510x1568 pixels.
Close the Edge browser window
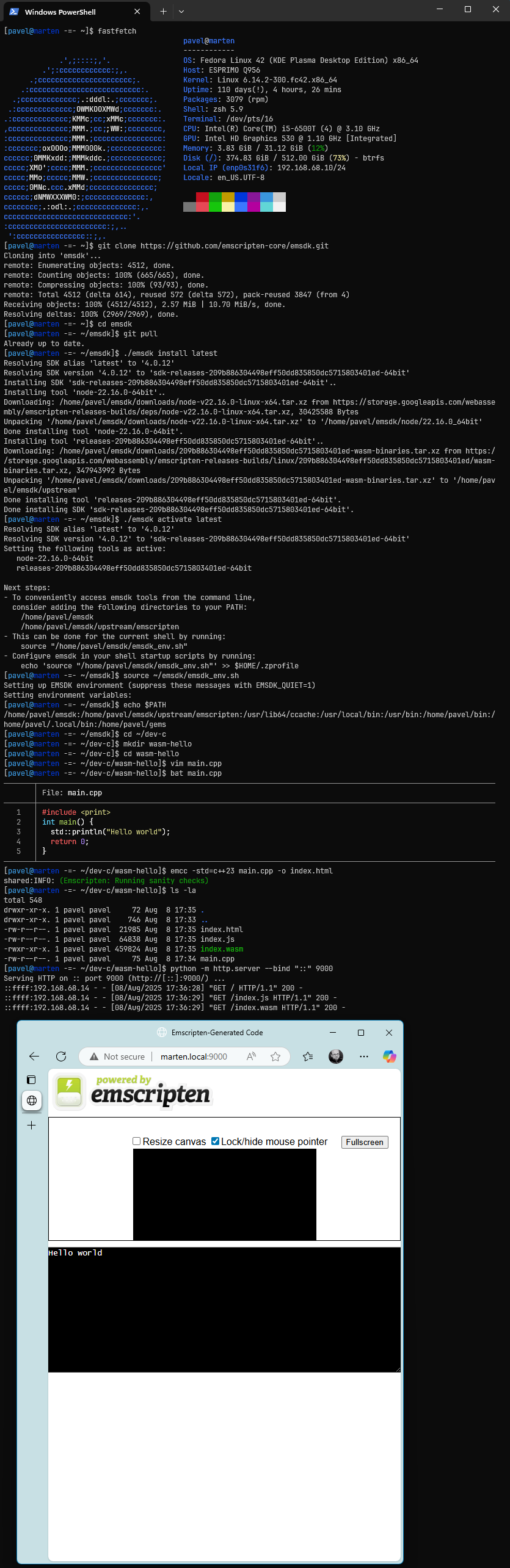(389, 1032)
